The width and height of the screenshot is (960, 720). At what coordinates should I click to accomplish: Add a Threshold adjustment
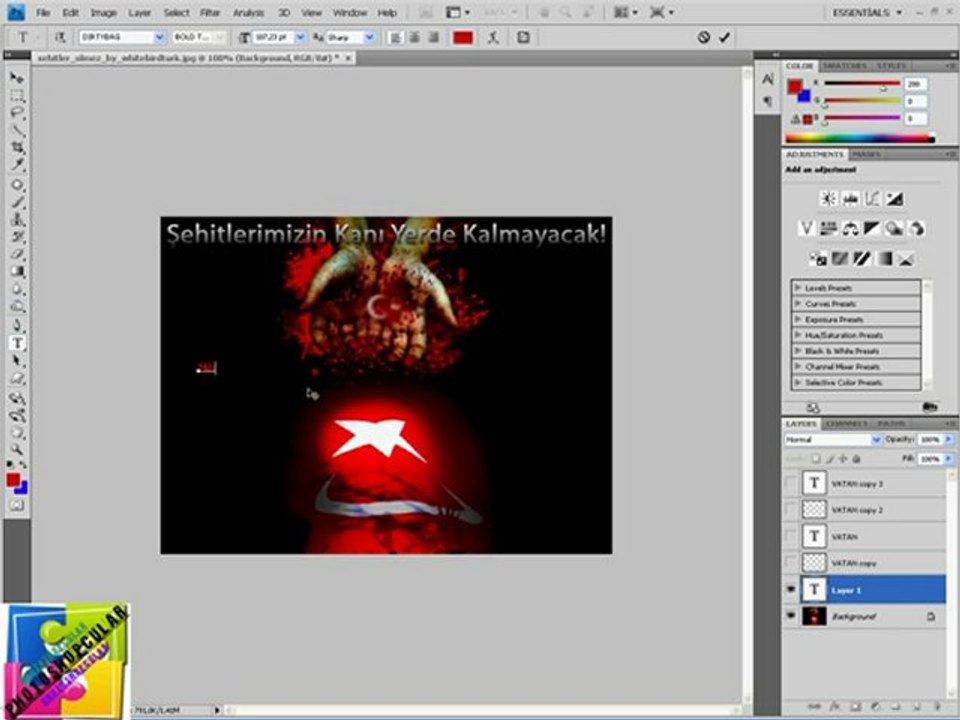(x=862, y=258)
